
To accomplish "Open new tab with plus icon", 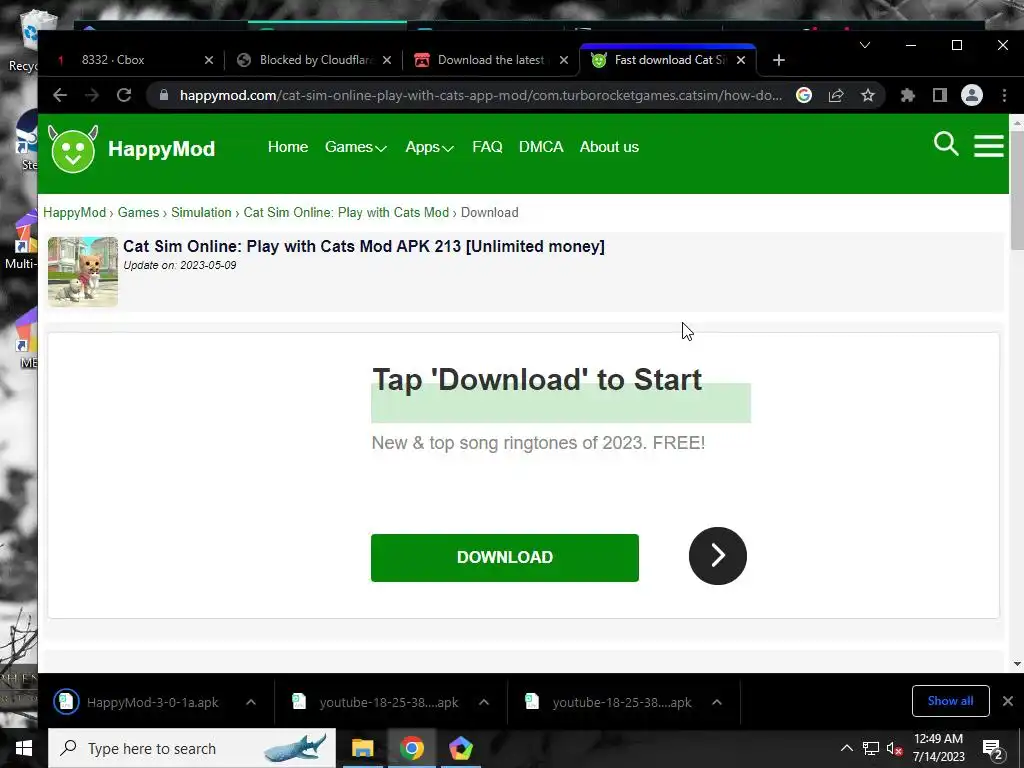I will (x=778, y=60).
